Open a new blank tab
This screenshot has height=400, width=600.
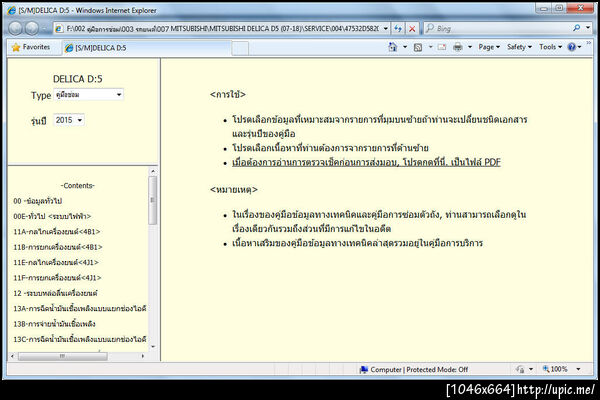pos(240,48)
